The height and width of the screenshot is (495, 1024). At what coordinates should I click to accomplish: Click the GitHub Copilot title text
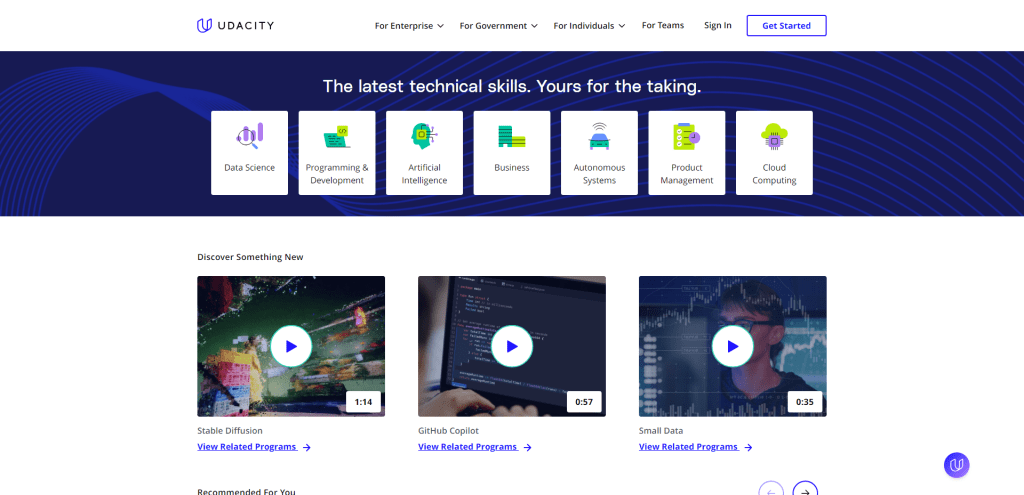point(449,431)
